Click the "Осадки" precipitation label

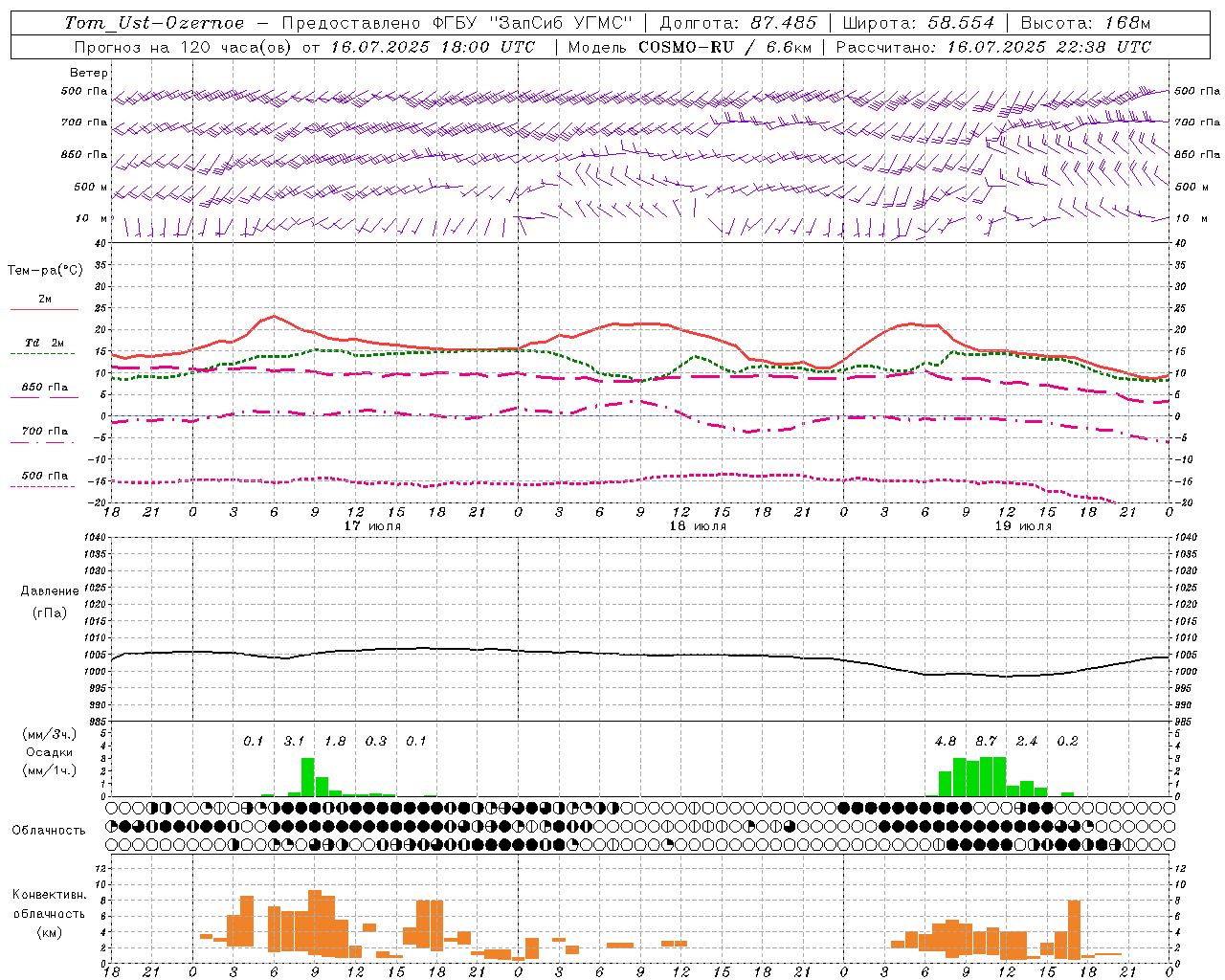49,752
